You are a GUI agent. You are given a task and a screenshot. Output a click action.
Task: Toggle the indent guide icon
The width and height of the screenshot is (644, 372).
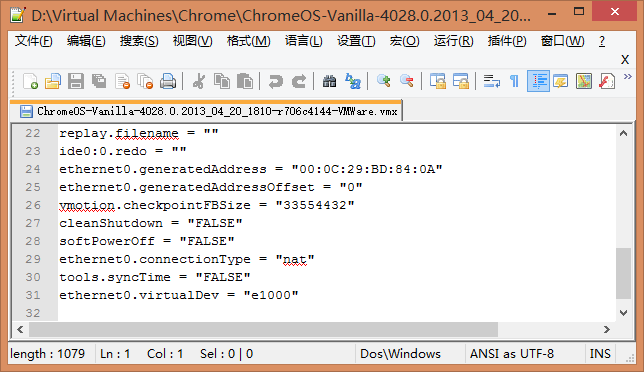coord(538,81)
